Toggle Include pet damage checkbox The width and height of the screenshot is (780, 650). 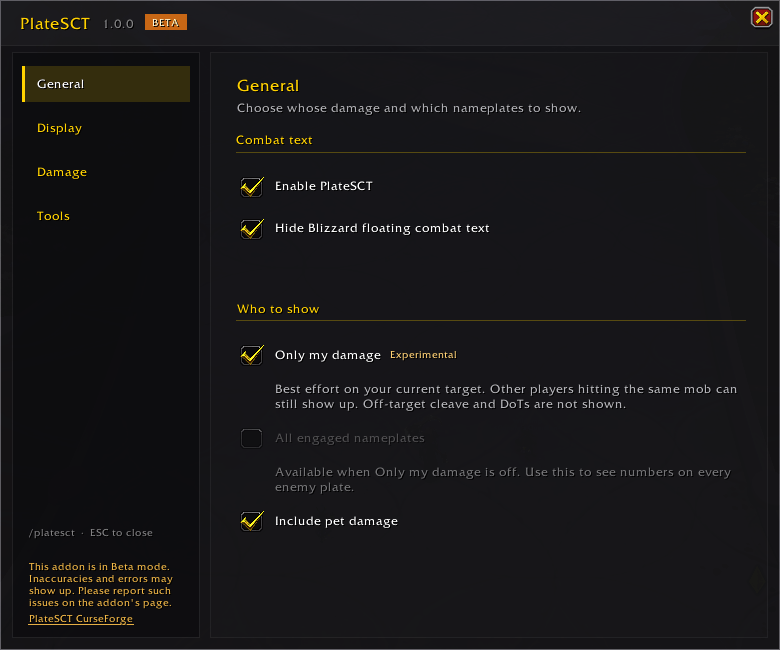point(252,521)
